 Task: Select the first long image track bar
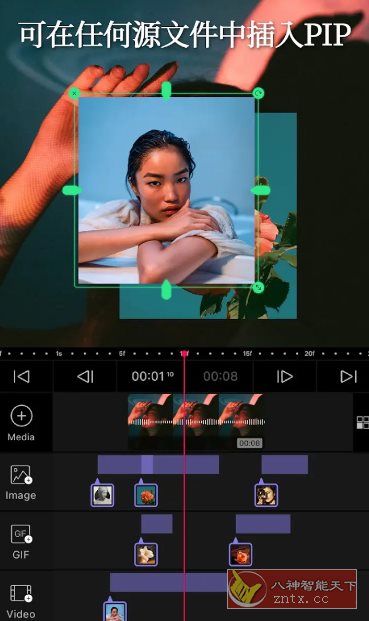tap(158, 465)
